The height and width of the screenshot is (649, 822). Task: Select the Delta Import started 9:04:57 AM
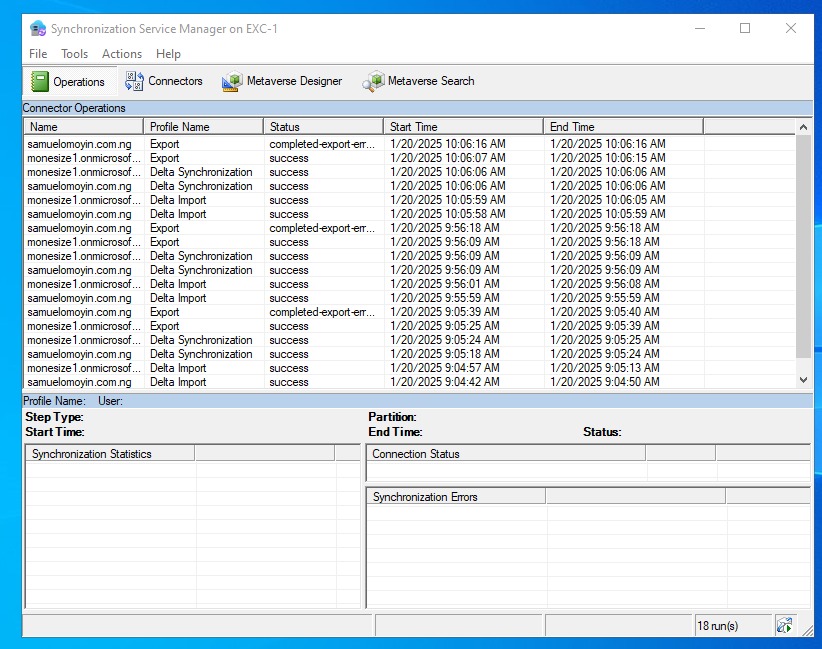pos(409,368)
